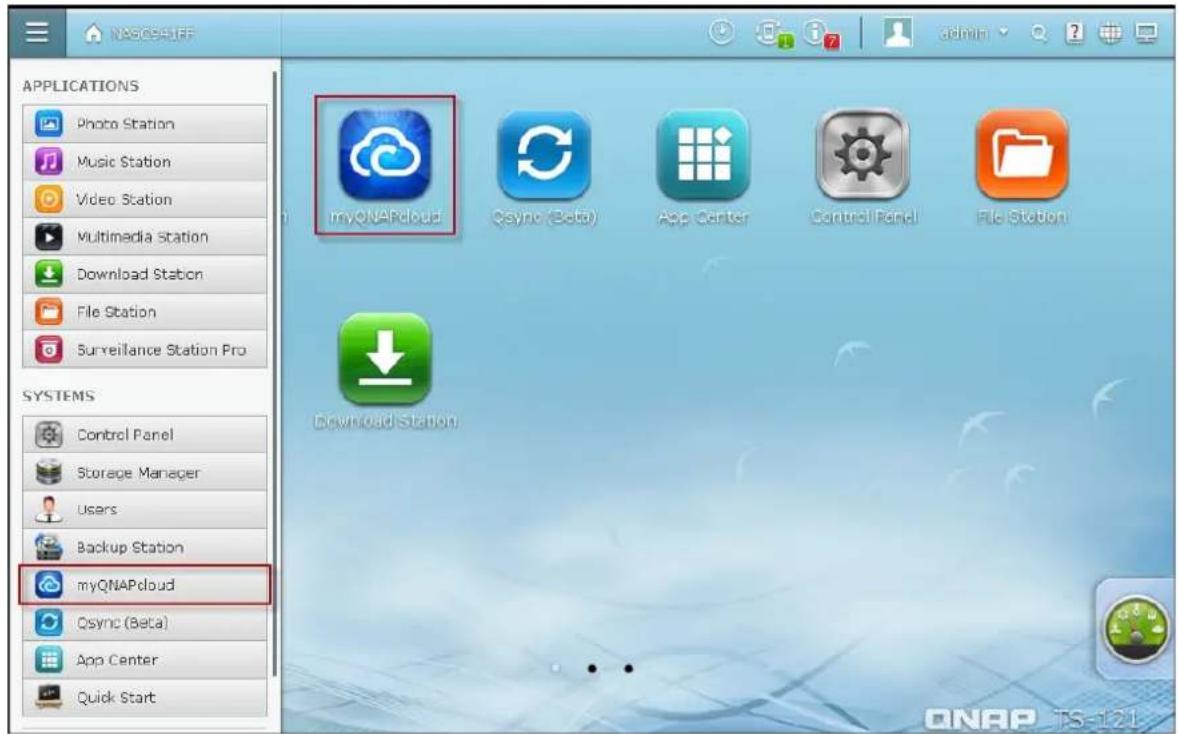Open the App Center desktop icon
1178x734 pixels.
pos(703,167)
